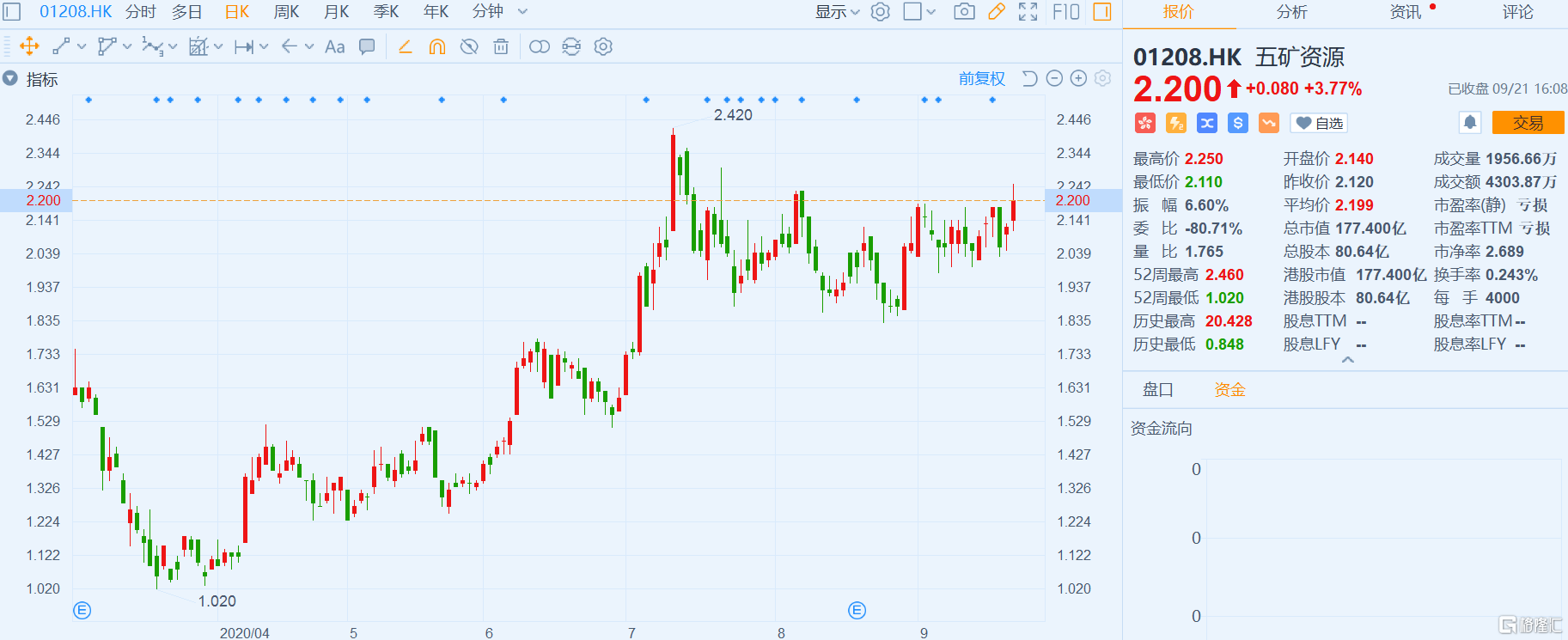Select the move/pan cursor tool
The height and width of the screenshot is (640, 1568).
[x=29, y=46]
